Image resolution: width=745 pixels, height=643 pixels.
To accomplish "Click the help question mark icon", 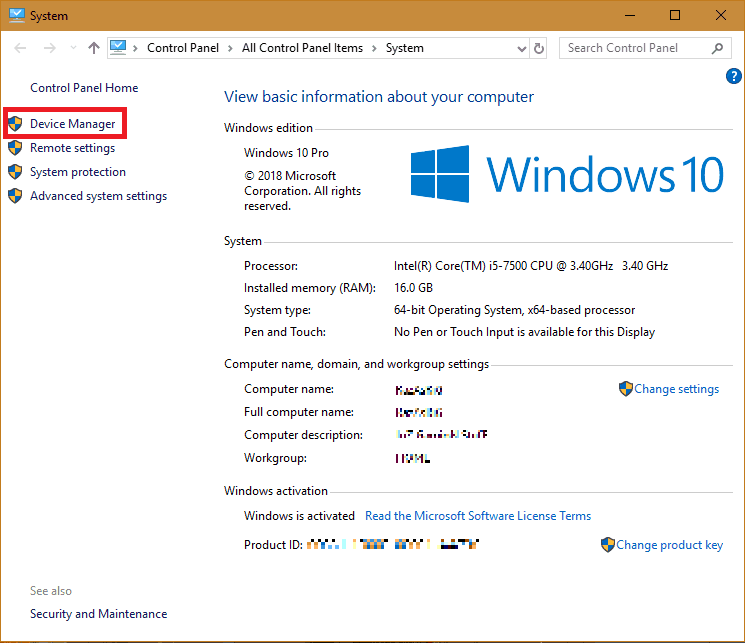I will pos(734,76).
